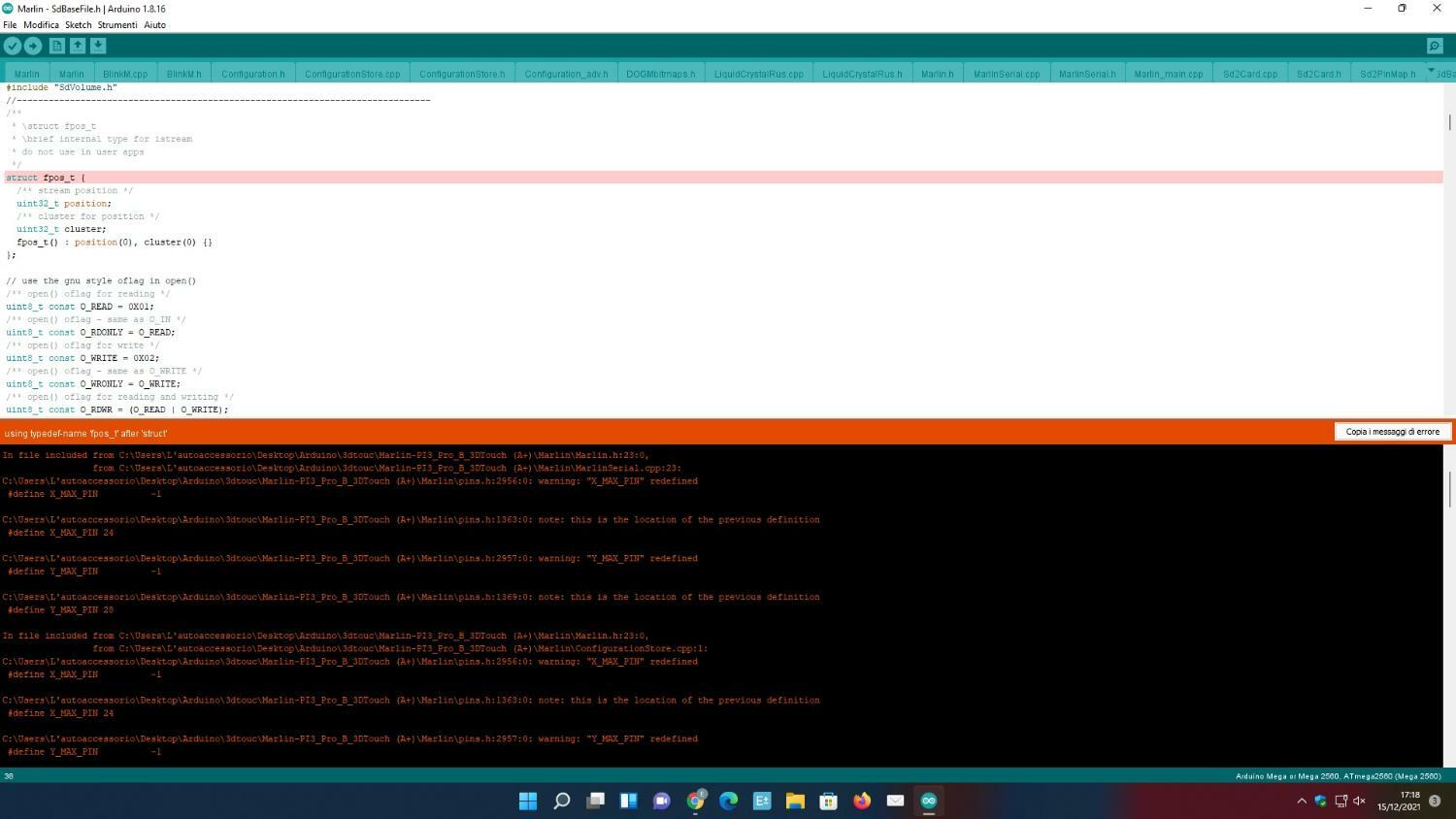This screenshot has width=1456, height=819.
Task: Open Google Chrome from the taskbar
Action: [x=695, y=801]
